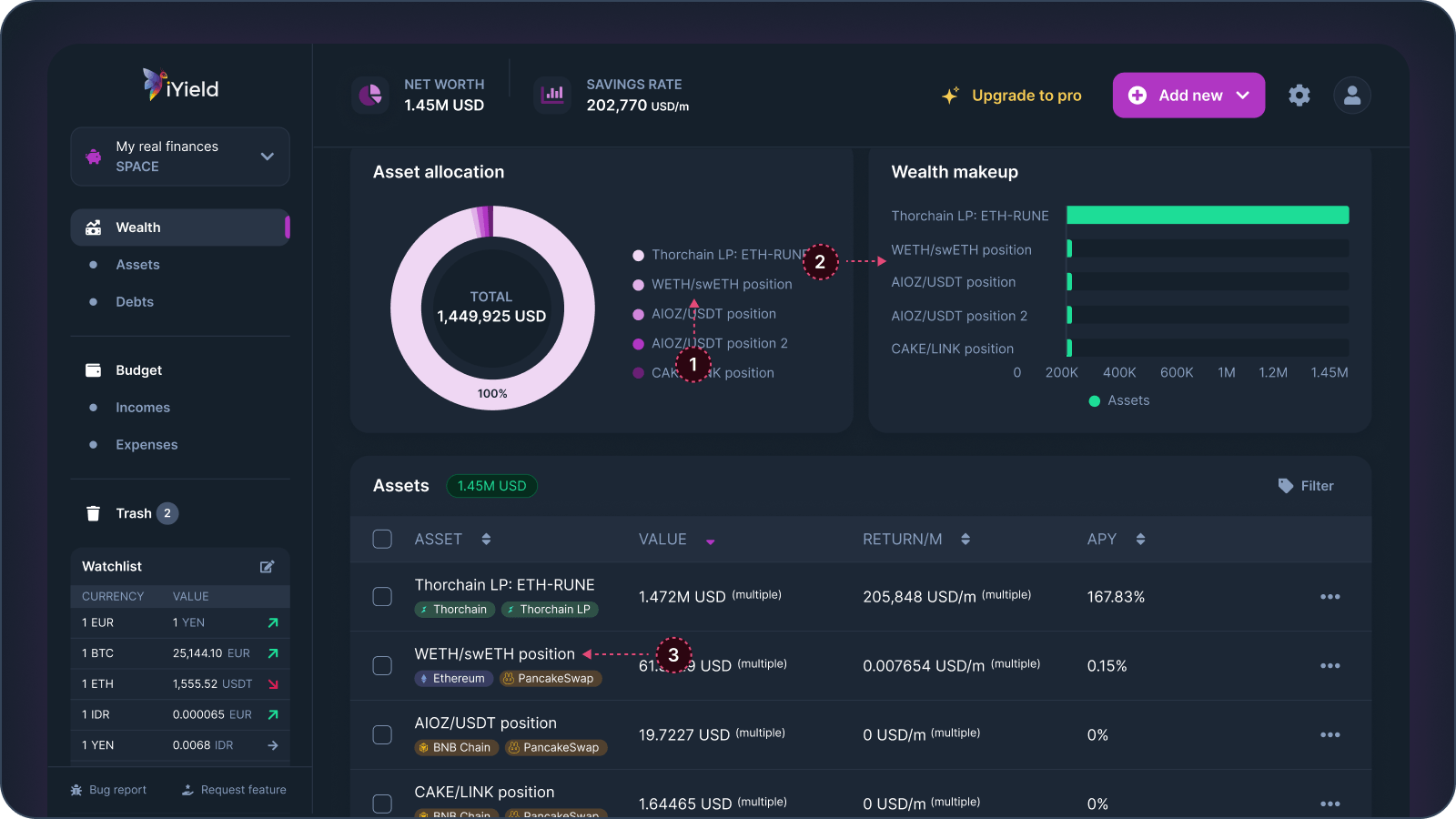Screen dimensions: 1456x819
Task: Open the Expenses menu item
Action: pos(147,445)
